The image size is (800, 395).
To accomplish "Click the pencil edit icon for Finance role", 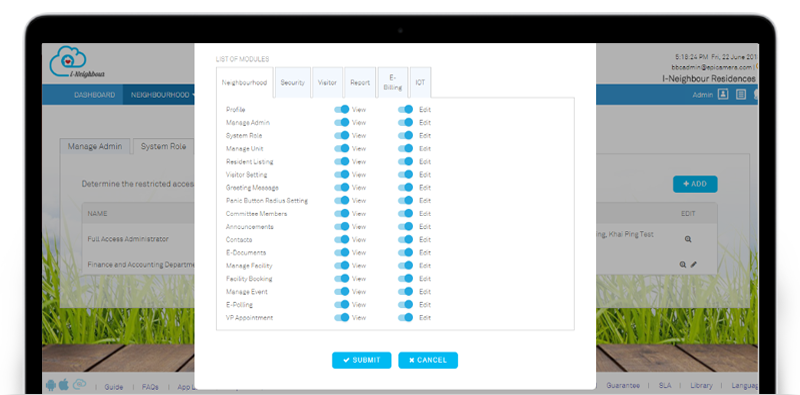I will point(693,264).
